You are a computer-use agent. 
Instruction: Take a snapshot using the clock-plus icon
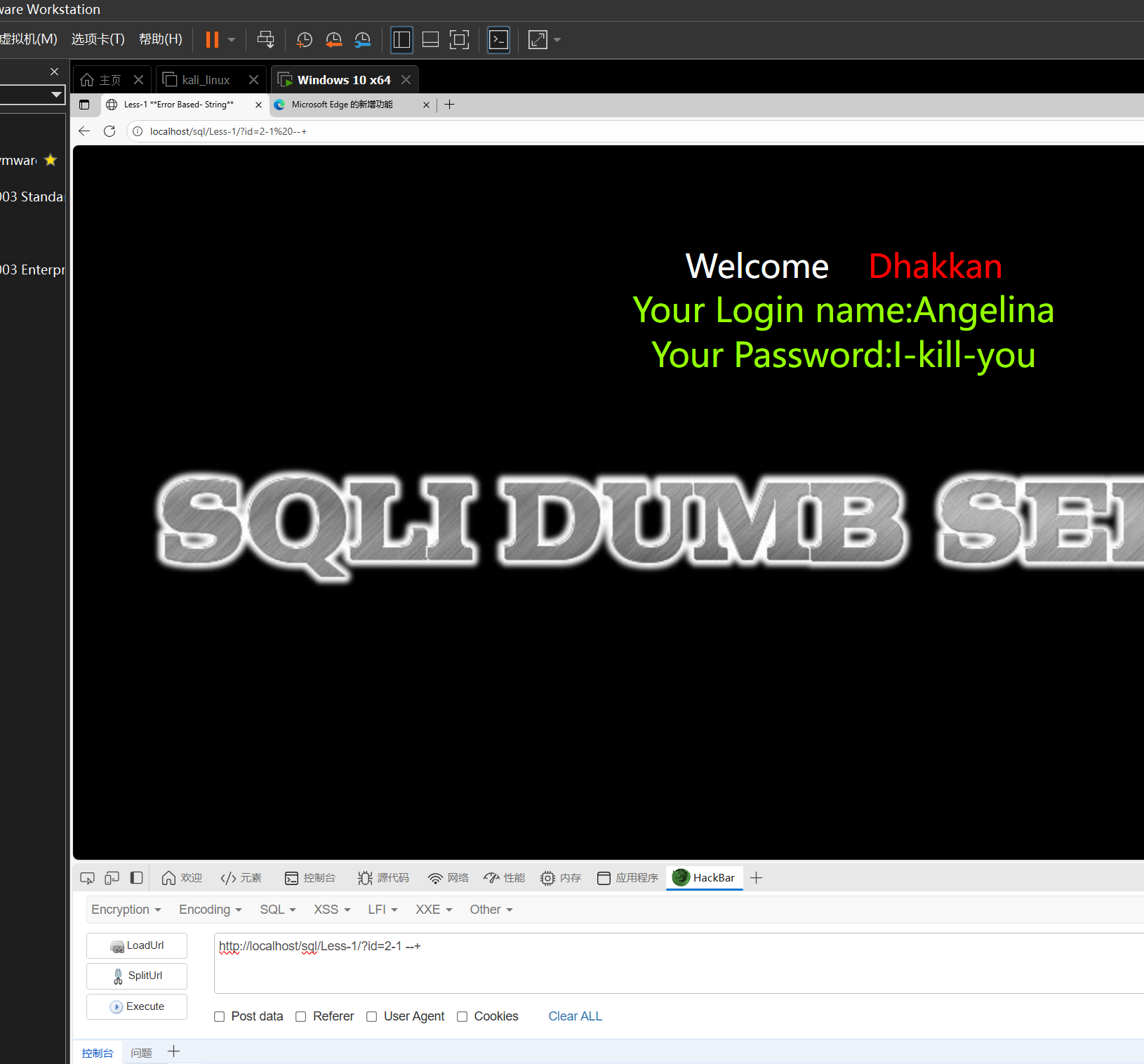(x=304, y=40)
